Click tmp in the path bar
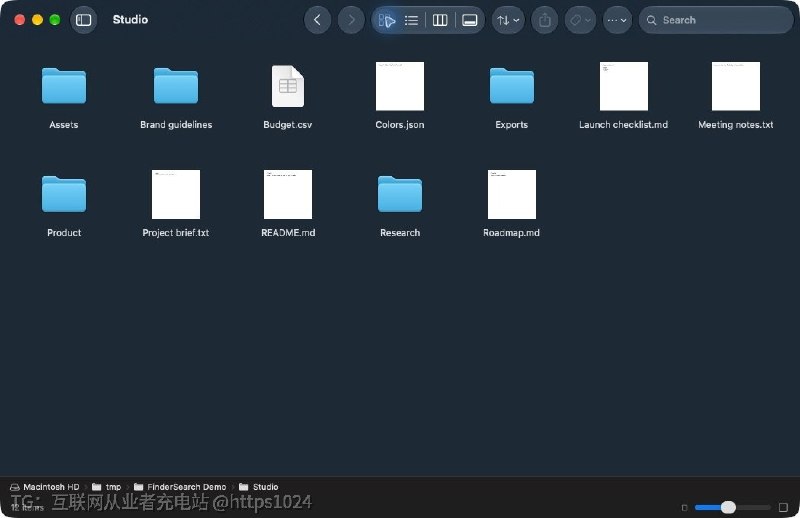 coord(107,487)
